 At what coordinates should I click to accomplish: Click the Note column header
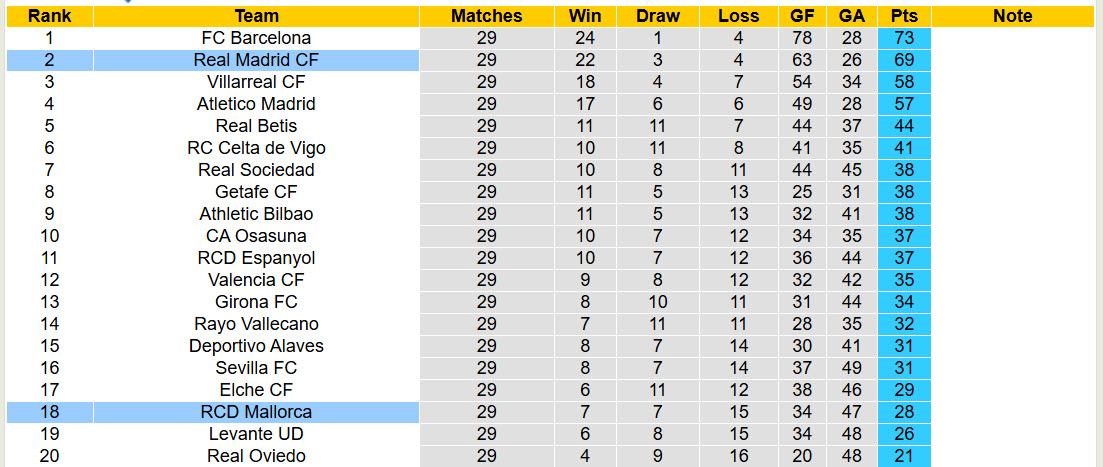(x=1013, y=16)
